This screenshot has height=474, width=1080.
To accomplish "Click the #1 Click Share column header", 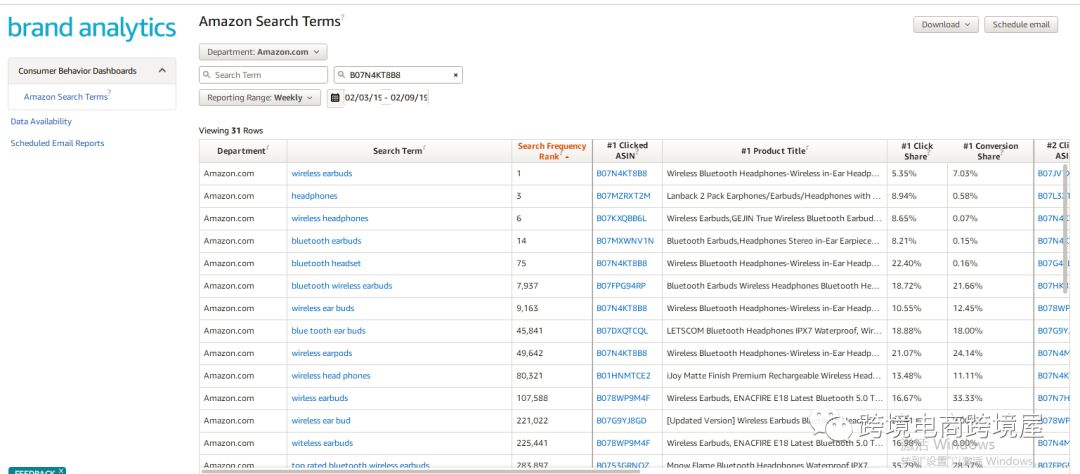I will [x=917, y=151].
